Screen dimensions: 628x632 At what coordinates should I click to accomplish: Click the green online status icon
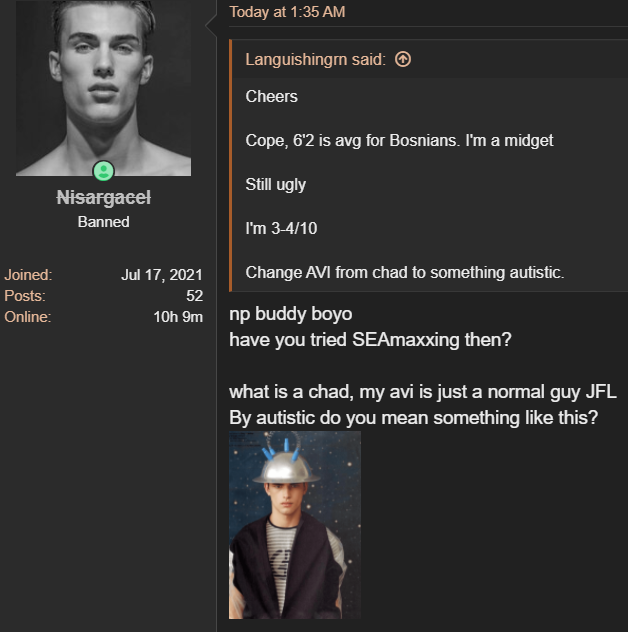point(104,171)
